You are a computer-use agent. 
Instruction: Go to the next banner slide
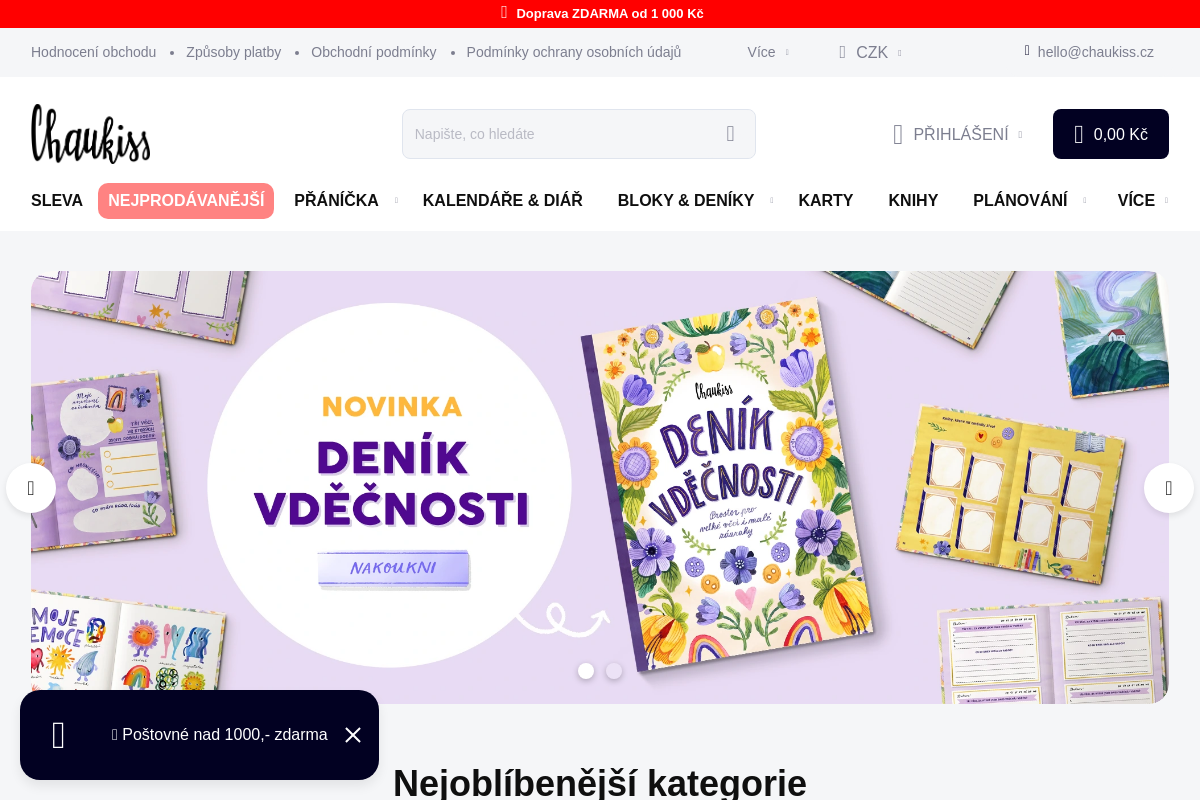pos(1169,488)
